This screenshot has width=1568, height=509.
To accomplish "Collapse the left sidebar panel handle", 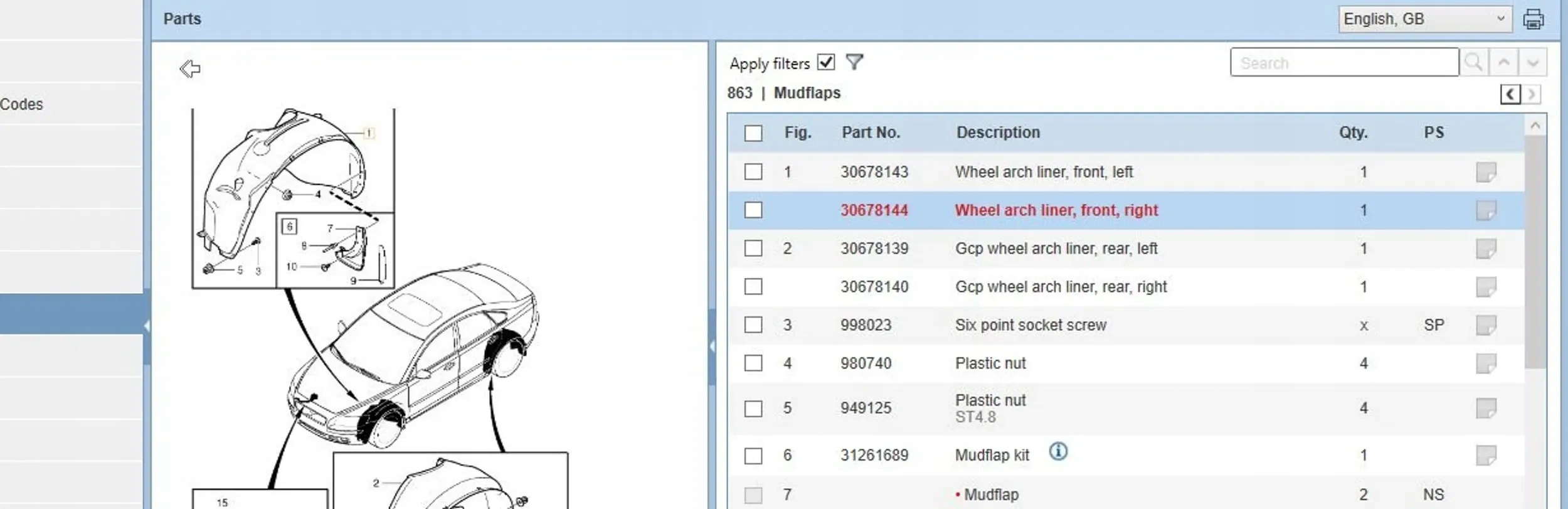I will pos(147,326).
